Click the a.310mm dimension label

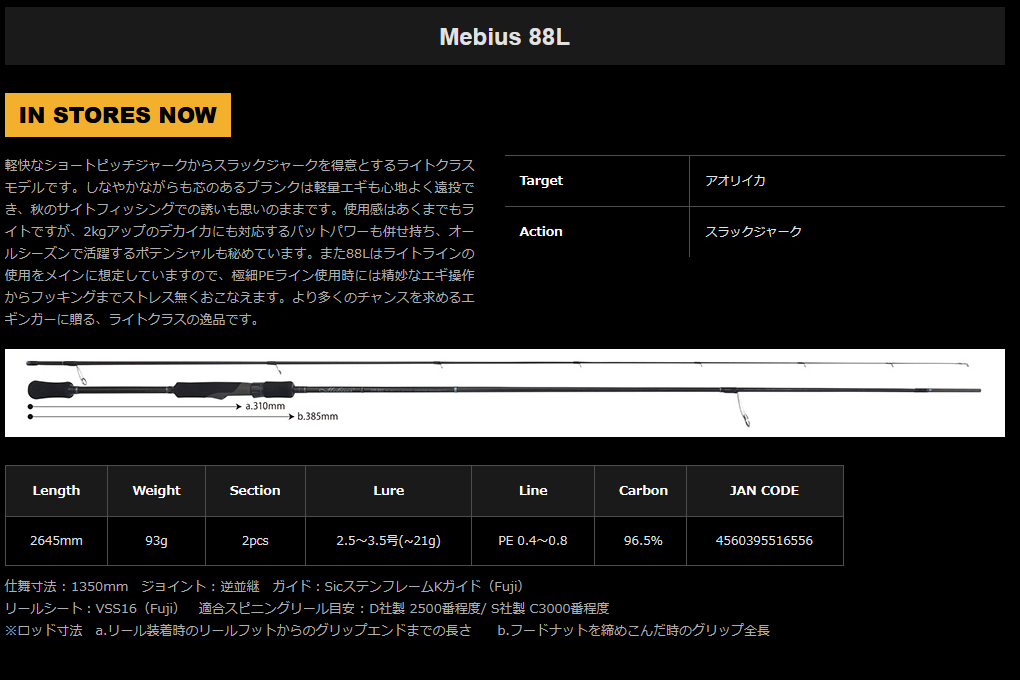click(265, 406)
